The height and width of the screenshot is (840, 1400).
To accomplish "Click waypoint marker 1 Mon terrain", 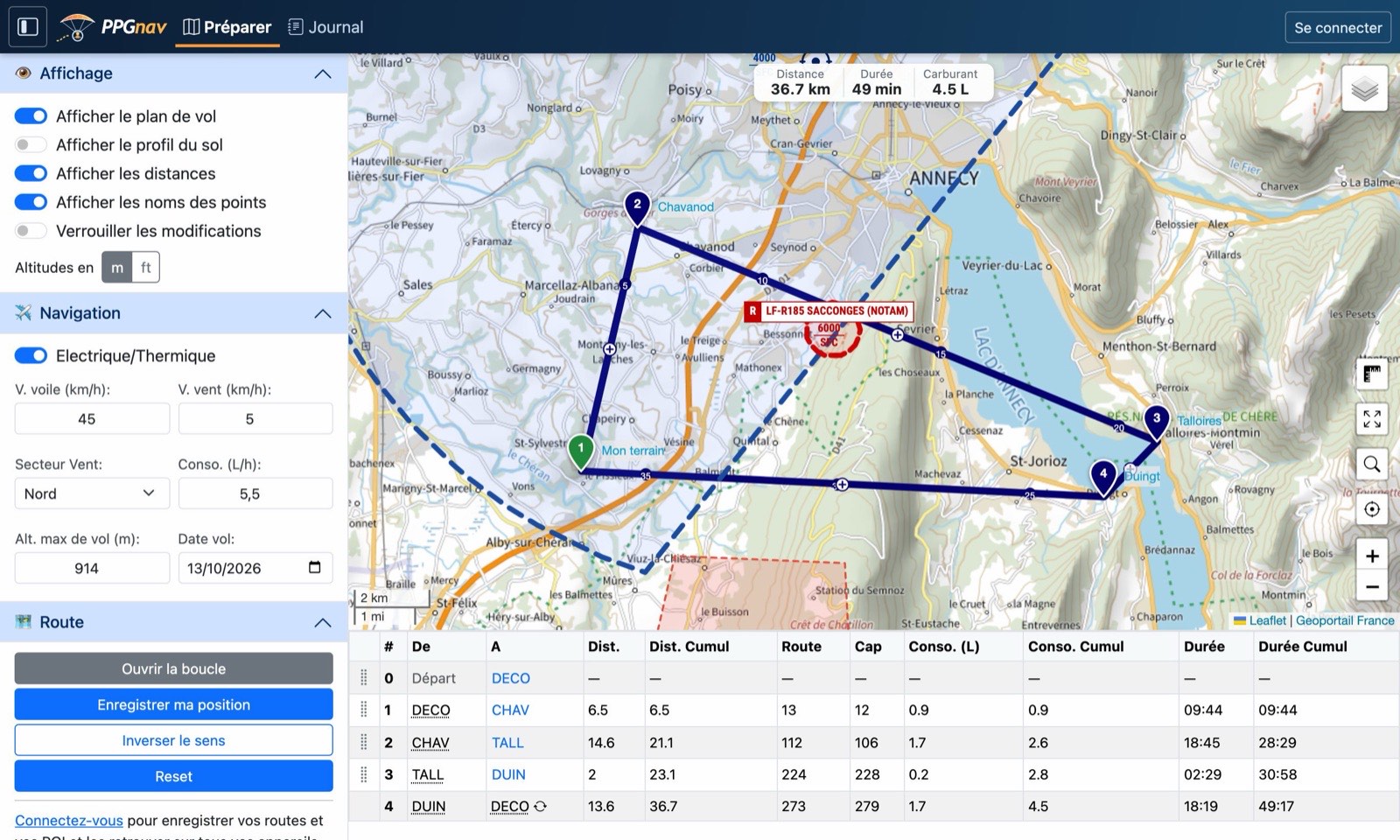I will point(581,452).
